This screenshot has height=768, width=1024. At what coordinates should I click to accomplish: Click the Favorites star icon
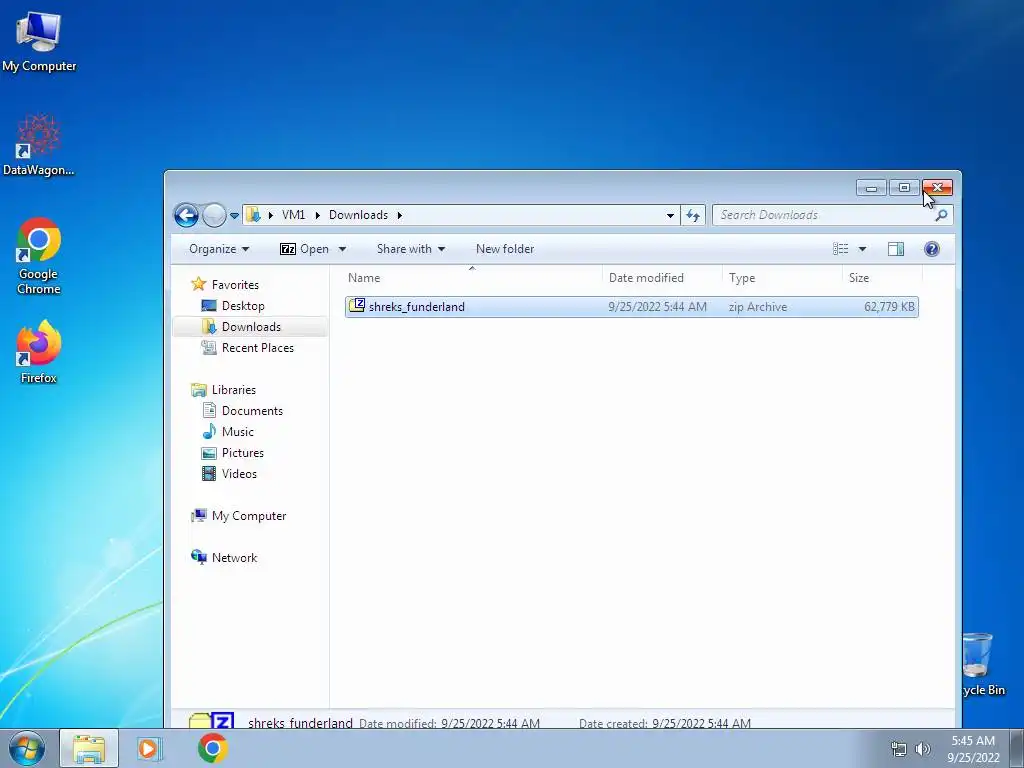click(x=199, y=284)
